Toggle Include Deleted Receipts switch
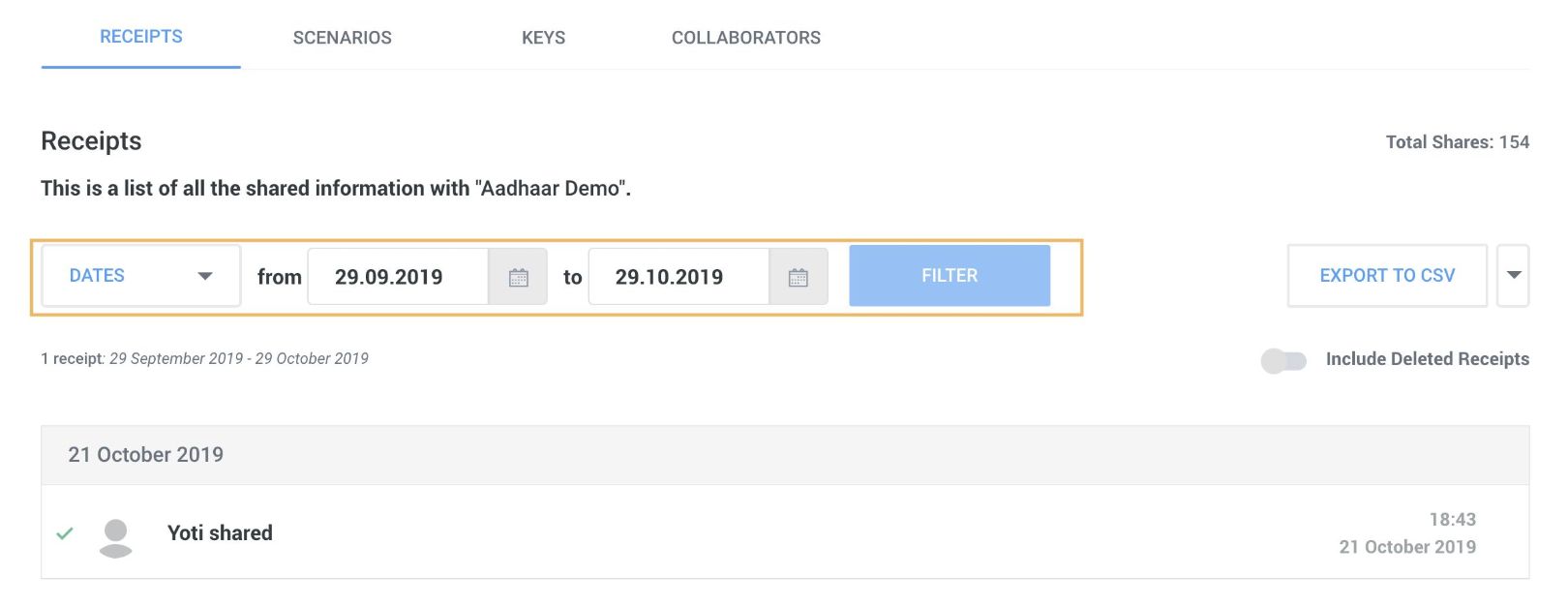 click(x=1283, y=360)
